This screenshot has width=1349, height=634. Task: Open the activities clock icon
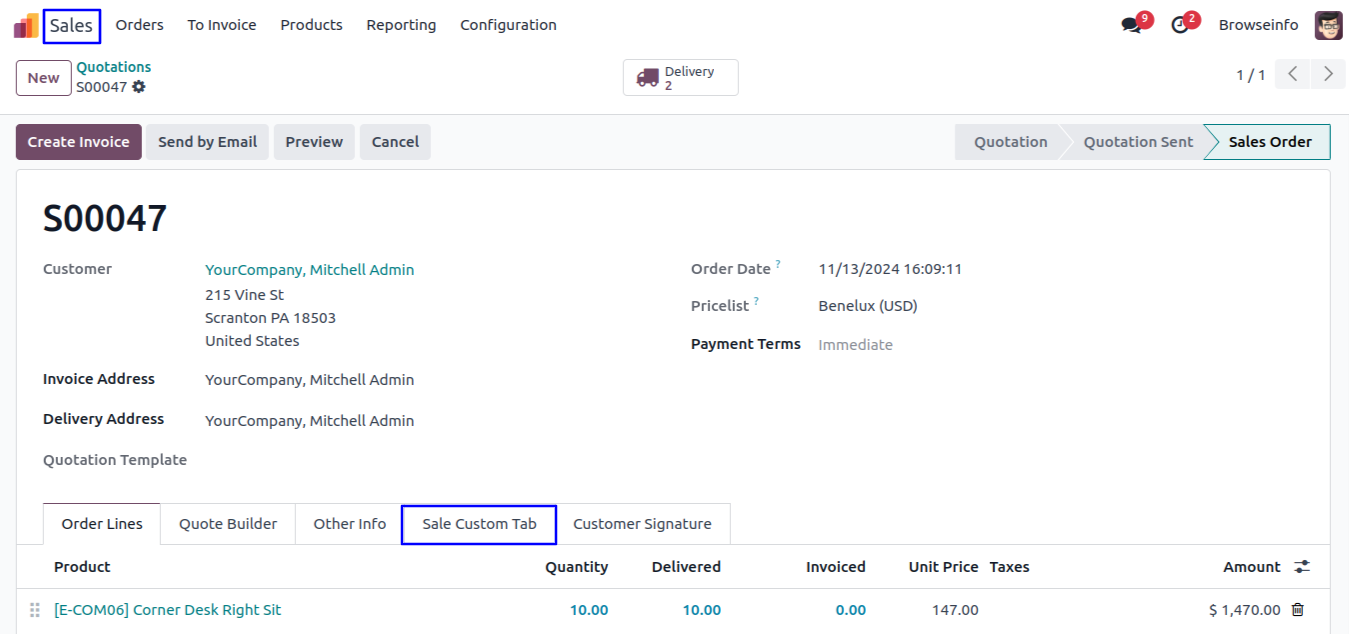[x=1180, y=26]
